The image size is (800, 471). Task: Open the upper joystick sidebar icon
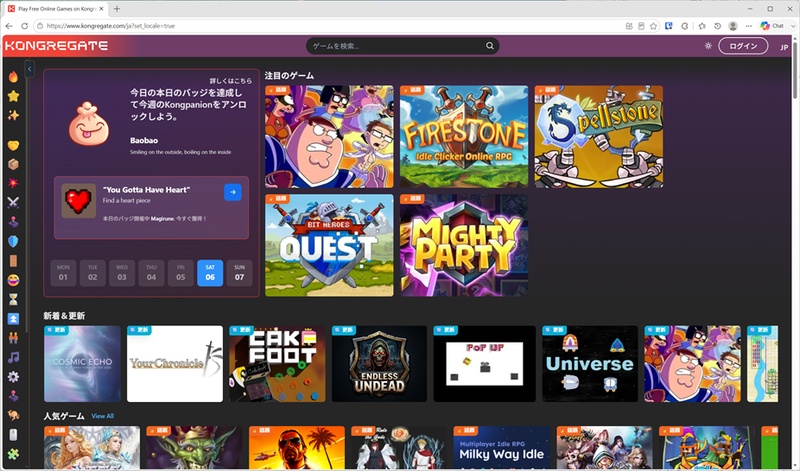13,221
